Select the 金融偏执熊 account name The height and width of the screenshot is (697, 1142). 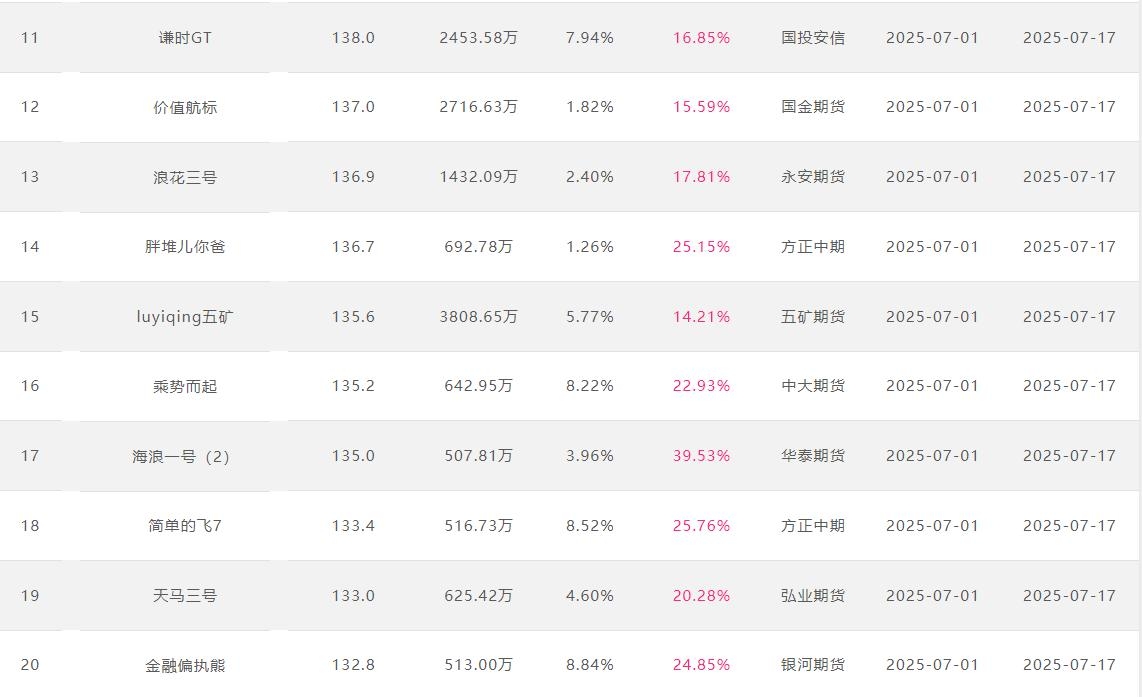(185, 665)
